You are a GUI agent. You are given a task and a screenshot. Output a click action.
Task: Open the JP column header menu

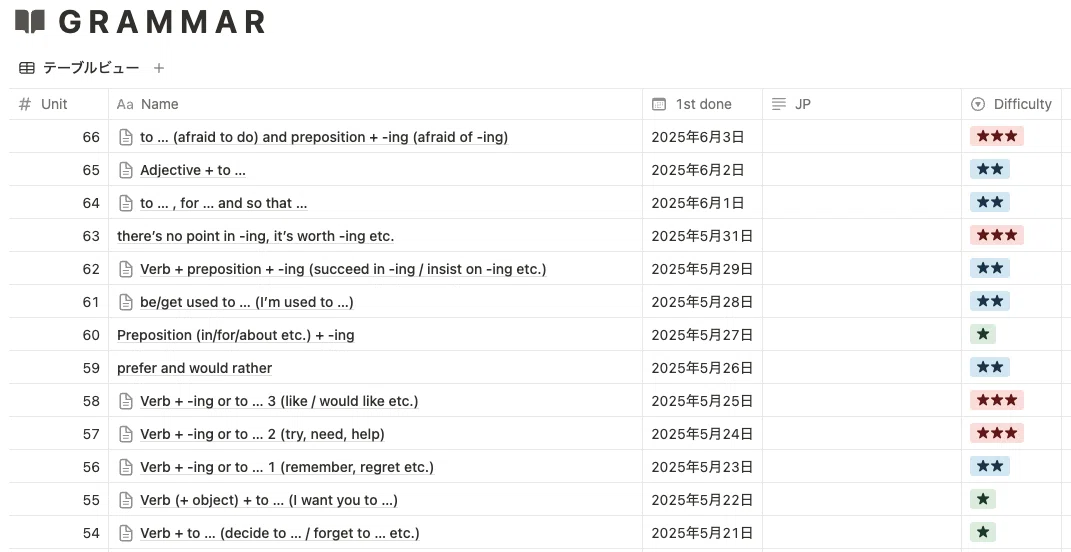(862, 105)
